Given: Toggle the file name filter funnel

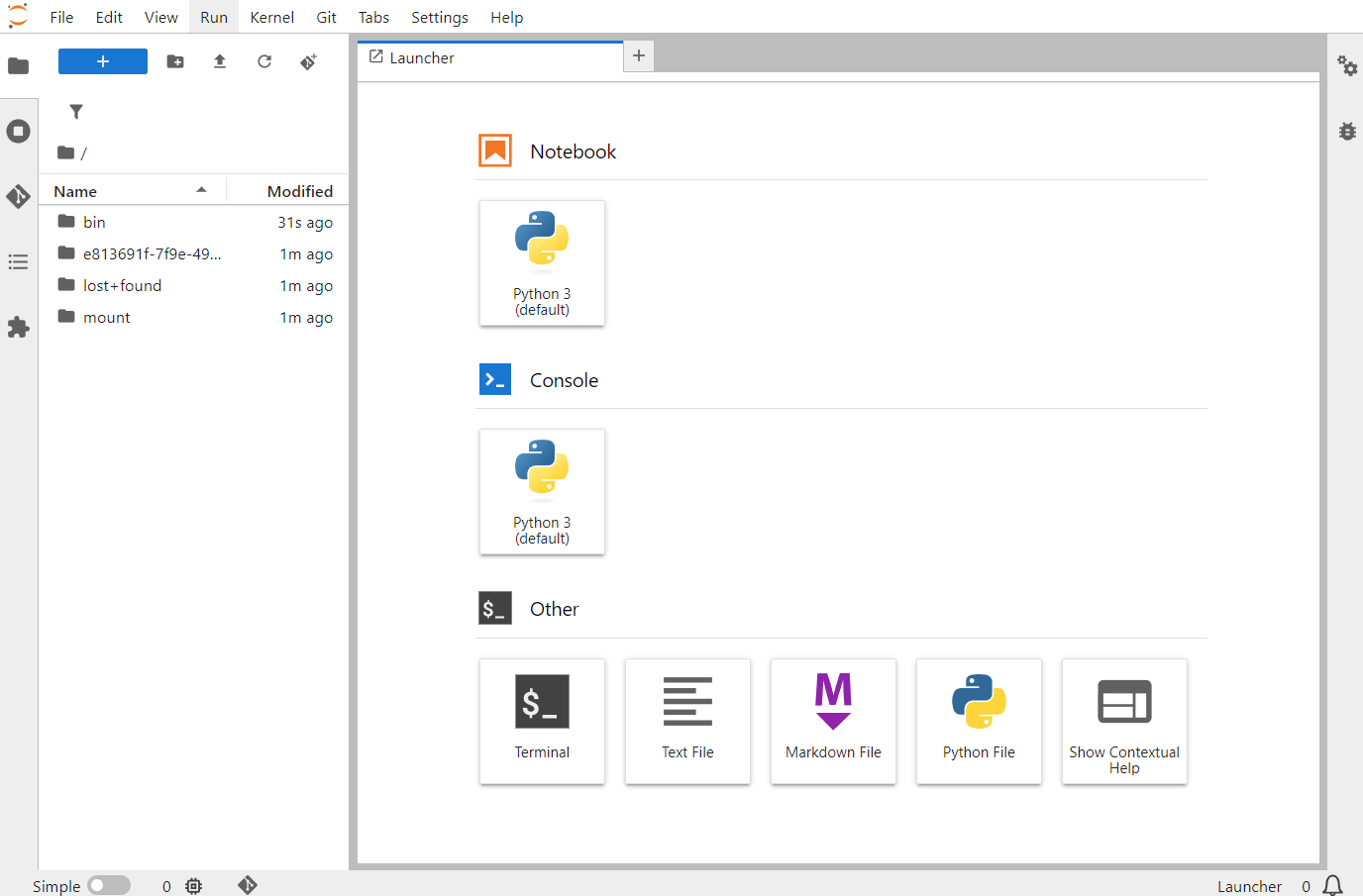Looking at the screenshot, I should [x=76, y=112].
